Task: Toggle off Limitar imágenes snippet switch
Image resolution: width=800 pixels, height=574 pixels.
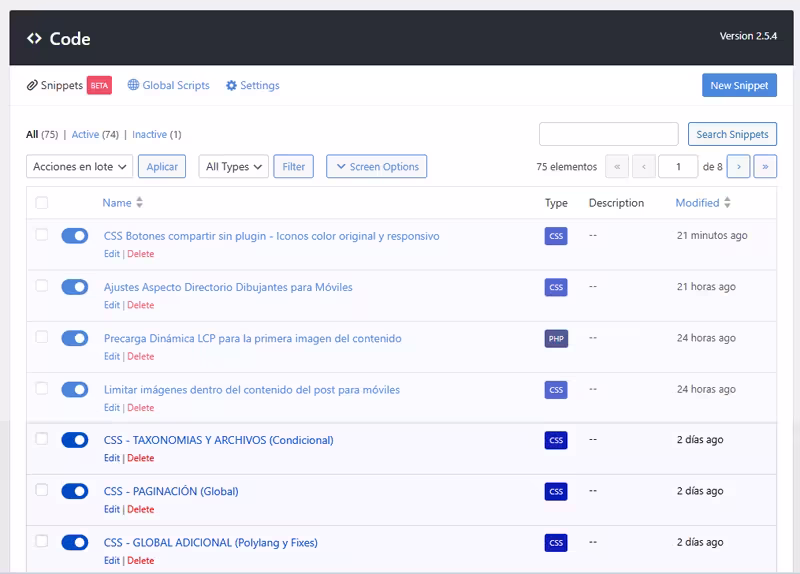Action: tap(75, 389)
